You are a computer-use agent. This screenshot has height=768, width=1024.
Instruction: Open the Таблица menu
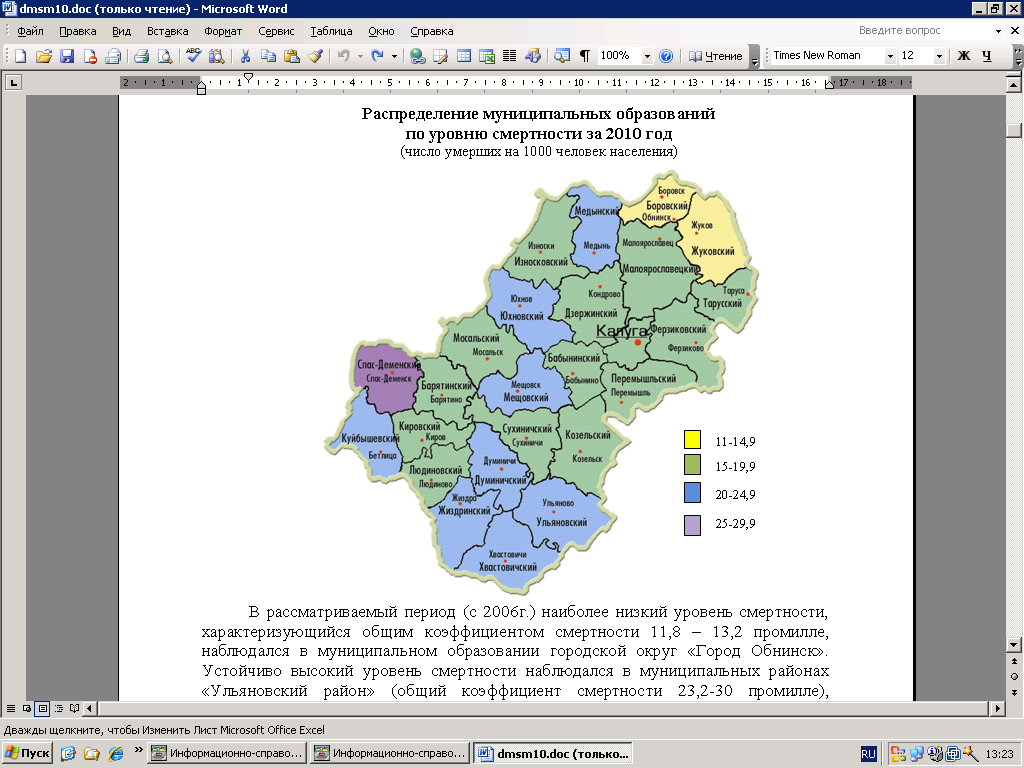(331, 31)
